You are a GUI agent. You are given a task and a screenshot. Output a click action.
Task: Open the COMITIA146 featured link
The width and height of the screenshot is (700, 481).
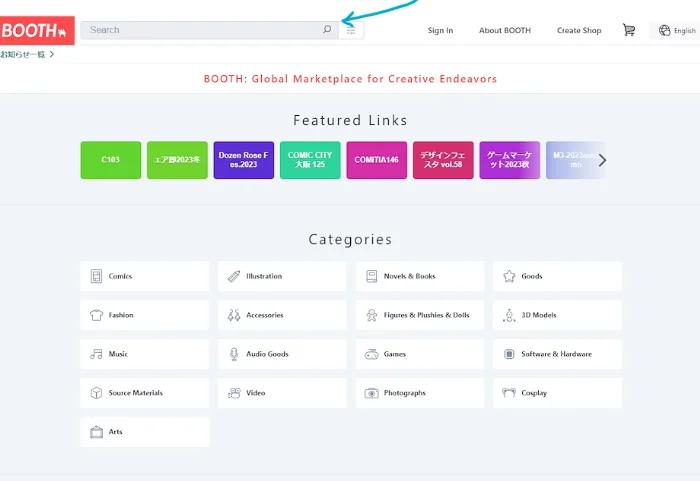click(x=377, y=160)
